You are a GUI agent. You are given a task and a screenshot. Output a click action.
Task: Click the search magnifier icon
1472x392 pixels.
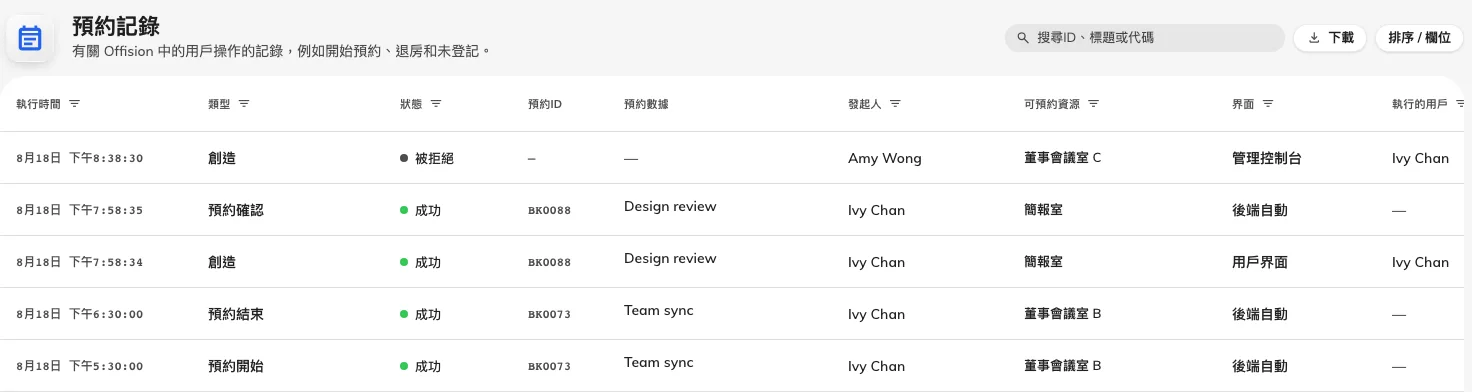(x=1023, y=38)
